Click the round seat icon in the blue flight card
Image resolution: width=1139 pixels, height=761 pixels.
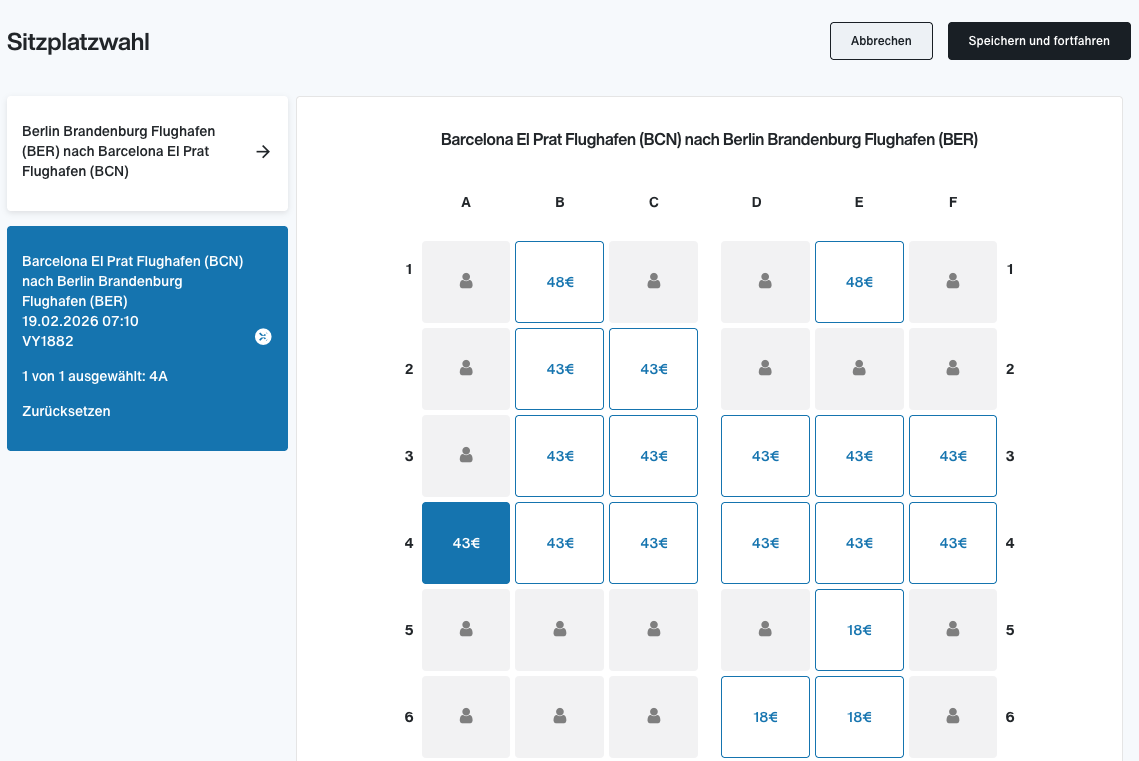coord(263,337)
